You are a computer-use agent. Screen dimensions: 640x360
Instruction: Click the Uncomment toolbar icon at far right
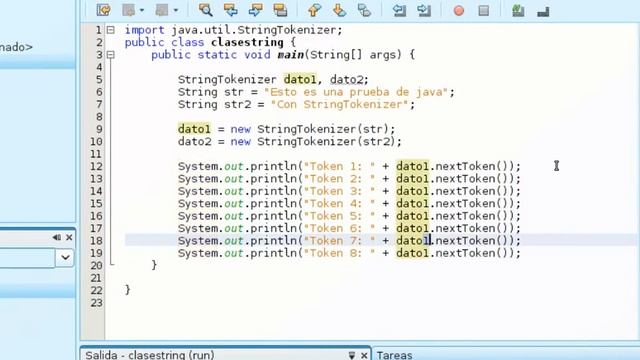pos(543,11)
